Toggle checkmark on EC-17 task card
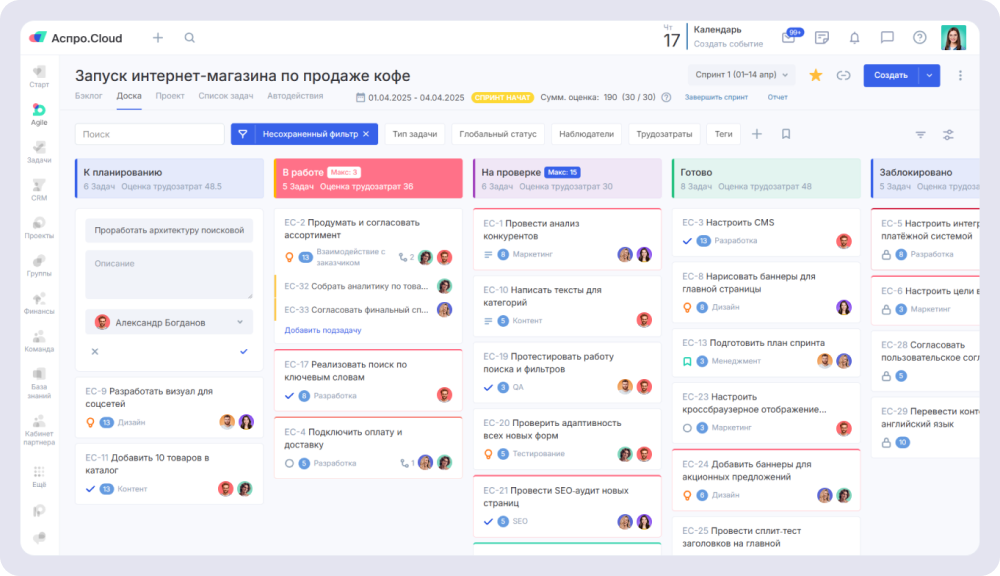The width and height of the screenshot is (1000, 576). point(290,396)
